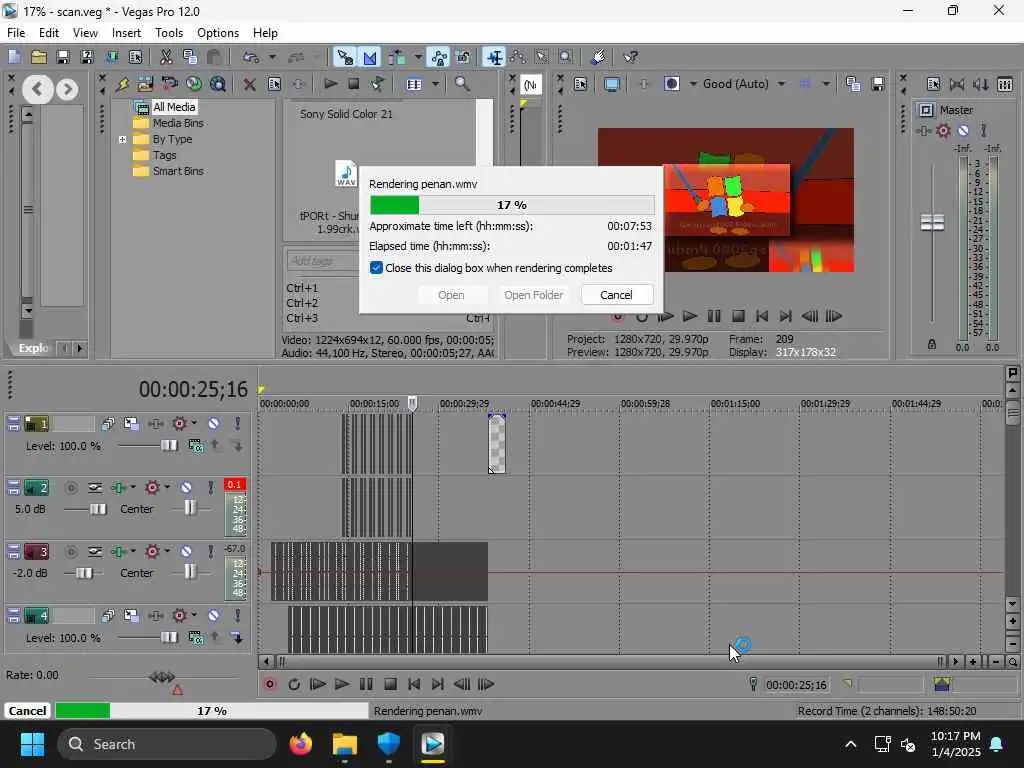Expand the By Type folder node
1024x768 pixels.
click(x=122, y=139)
